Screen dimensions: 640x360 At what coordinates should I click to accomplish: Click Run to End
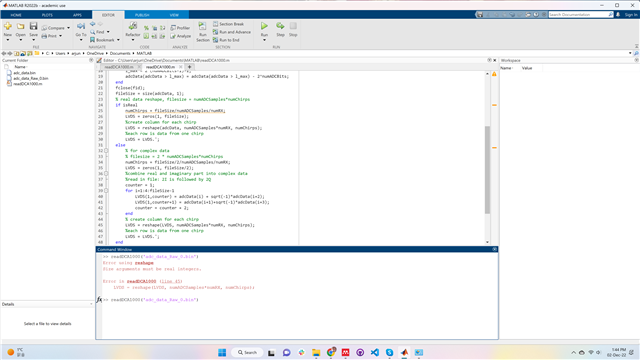pos(226,40)
